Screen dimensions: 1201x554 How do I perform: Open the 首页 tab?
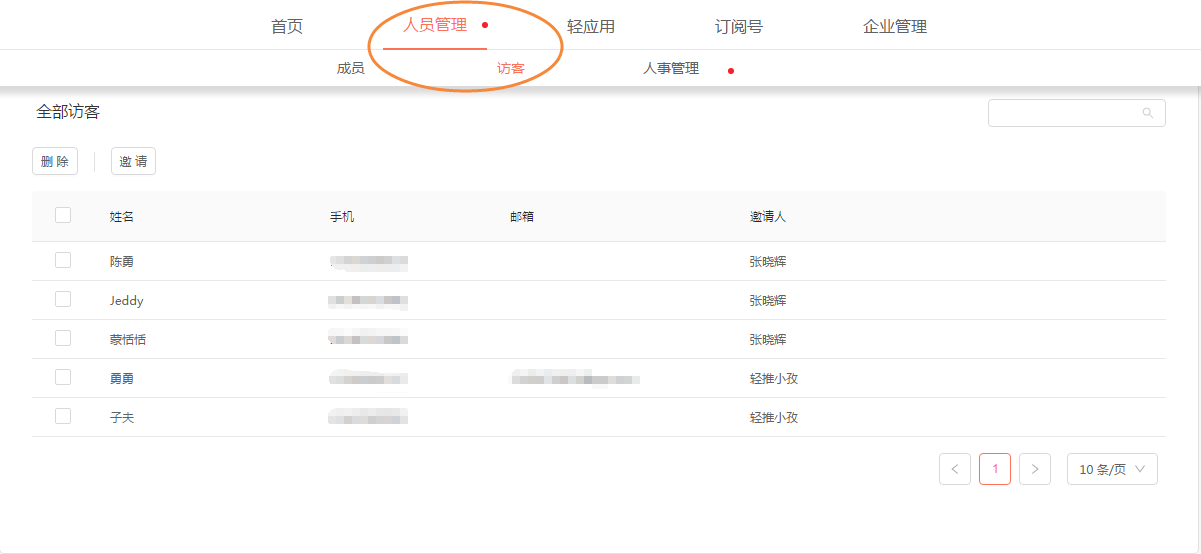pyautogui.click(x=287, y=27)
